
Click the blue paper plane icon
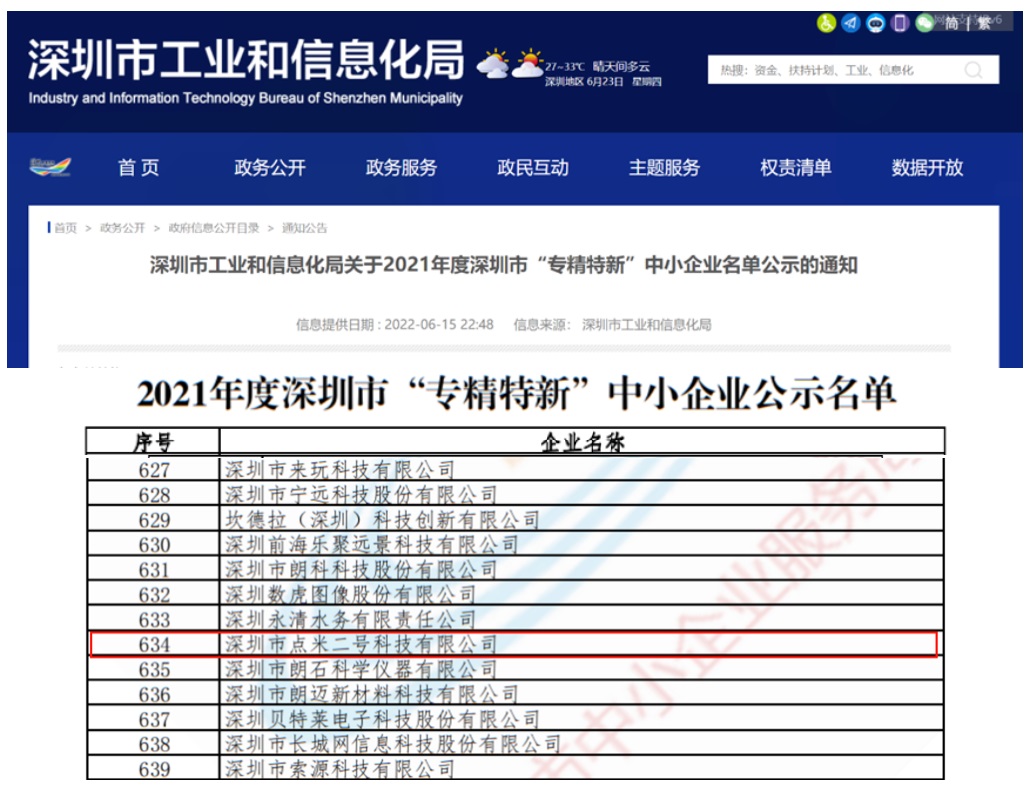click(x=851, y=24)
